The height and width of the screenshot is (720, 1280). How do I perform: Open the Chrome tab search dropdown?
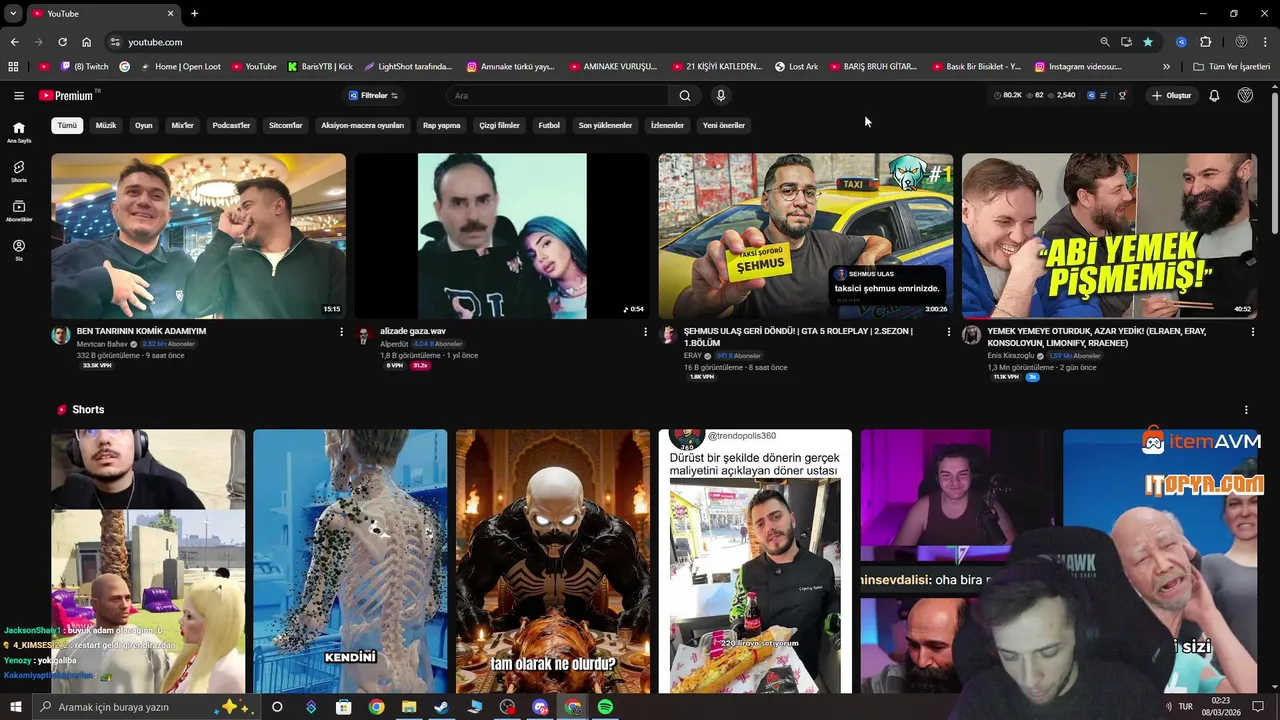coord(13,14)
